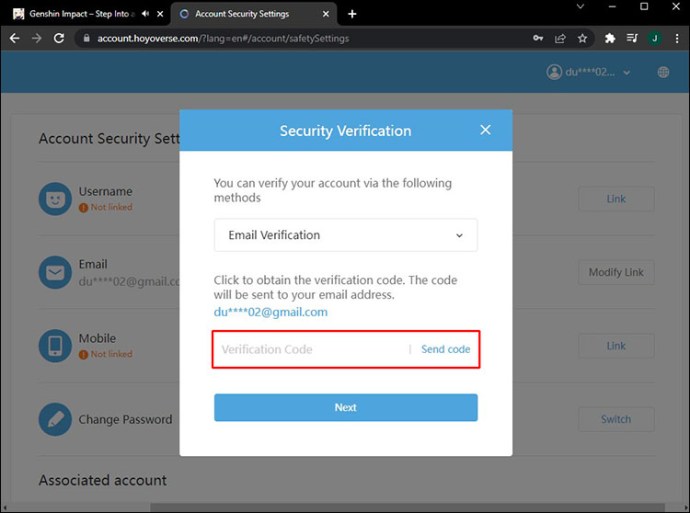The height and width of the screenshot is (513, 690).
Task: Reload the page
Action: 59,38
